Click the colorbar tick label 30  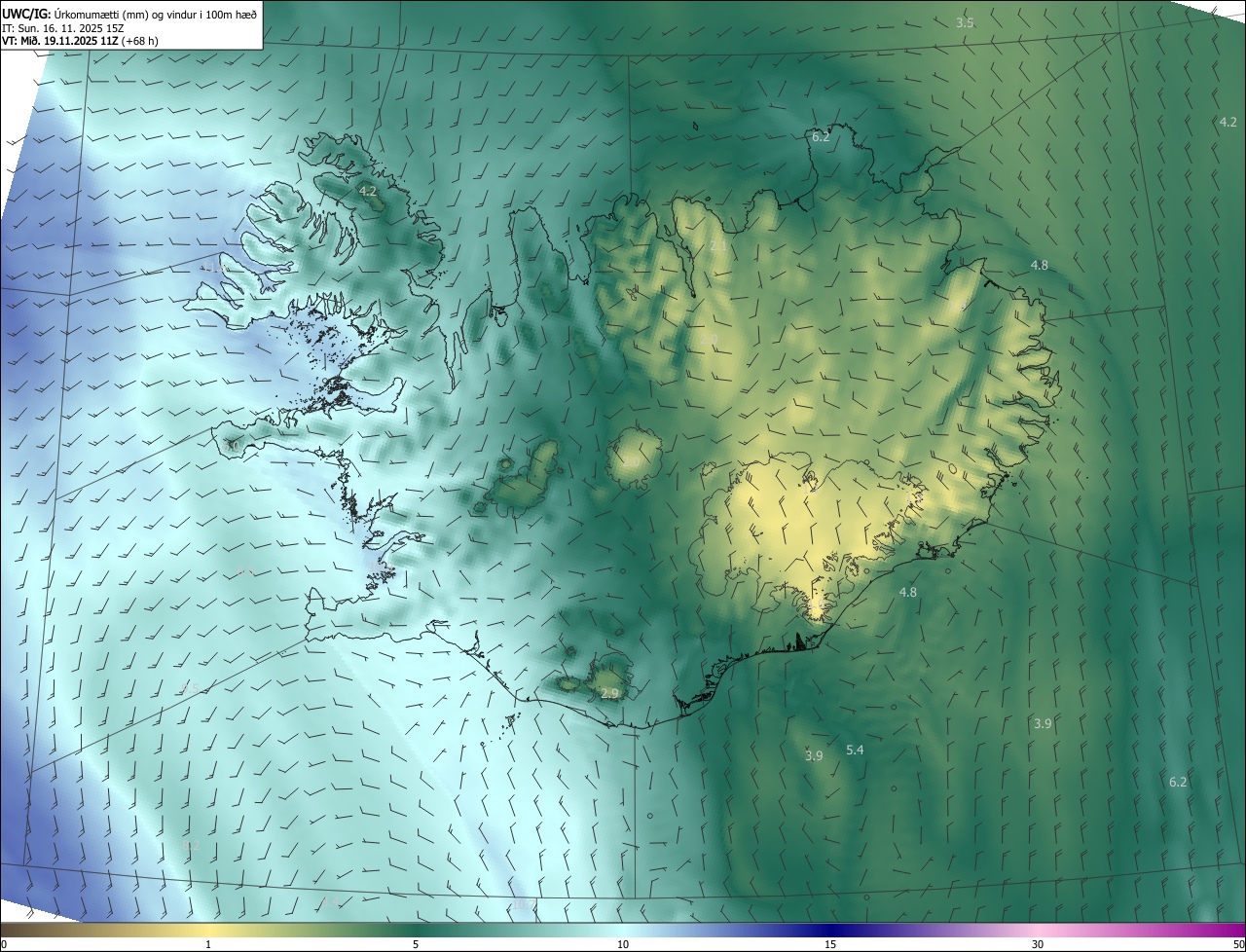[1038, 944]
